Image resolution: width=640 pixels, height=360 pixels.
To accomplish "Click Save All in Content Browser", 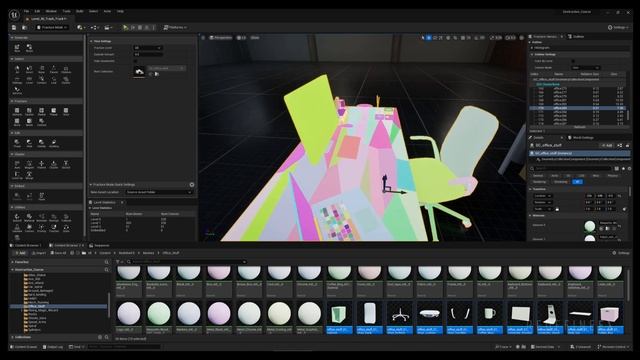I will (x=58, y=253).
